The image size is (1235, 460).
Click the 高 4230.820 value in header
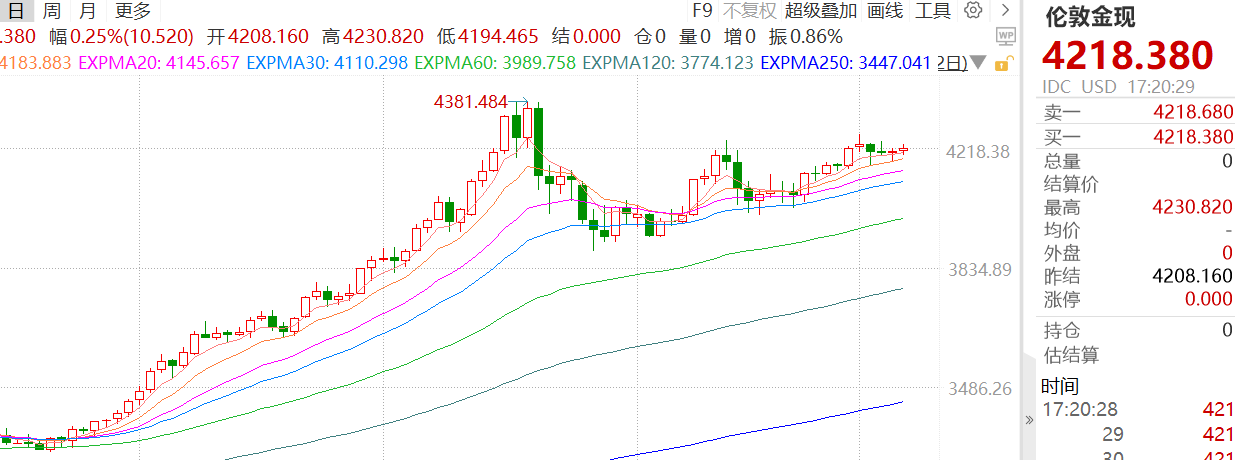click(x=372, y=37)
